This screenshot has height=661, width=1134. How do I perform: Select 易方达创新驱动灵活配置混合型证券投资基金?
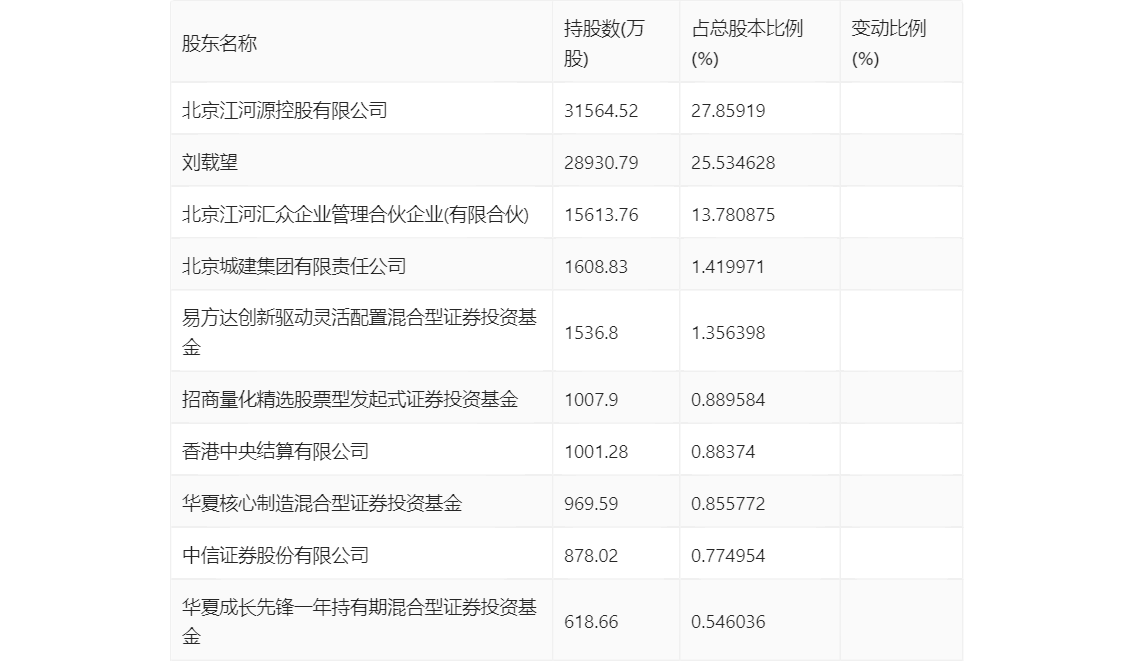tap(359, 333)
